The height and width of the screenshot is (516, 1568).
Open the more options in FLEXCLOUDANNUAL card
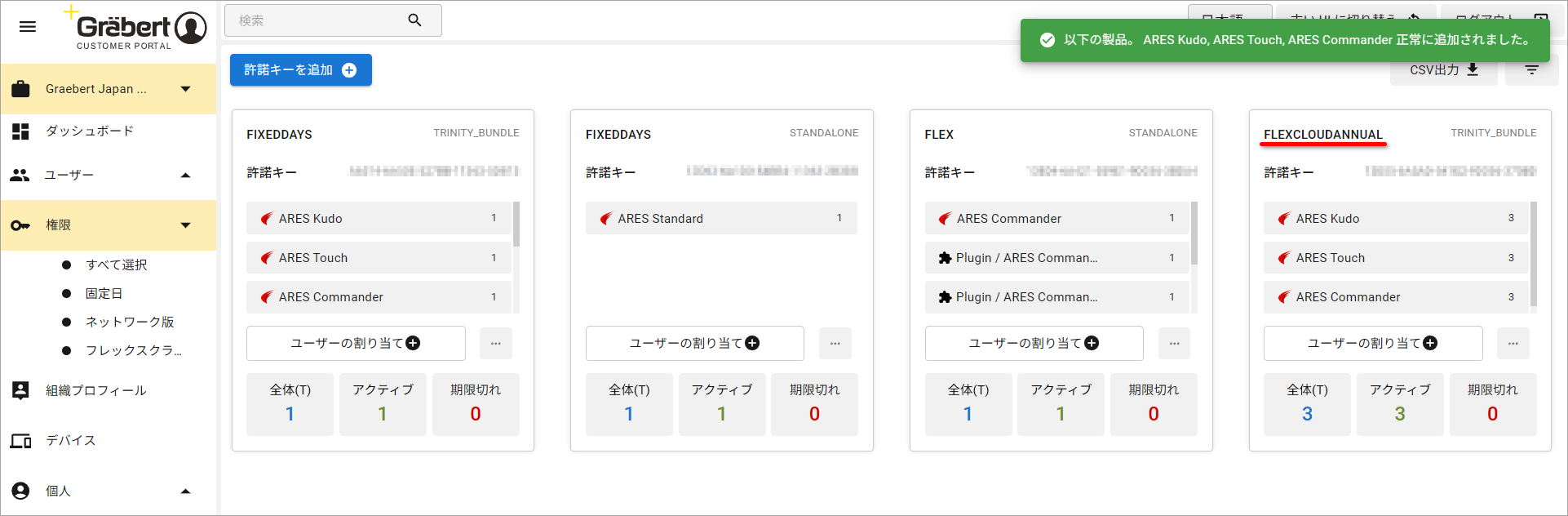(1513, 344)
